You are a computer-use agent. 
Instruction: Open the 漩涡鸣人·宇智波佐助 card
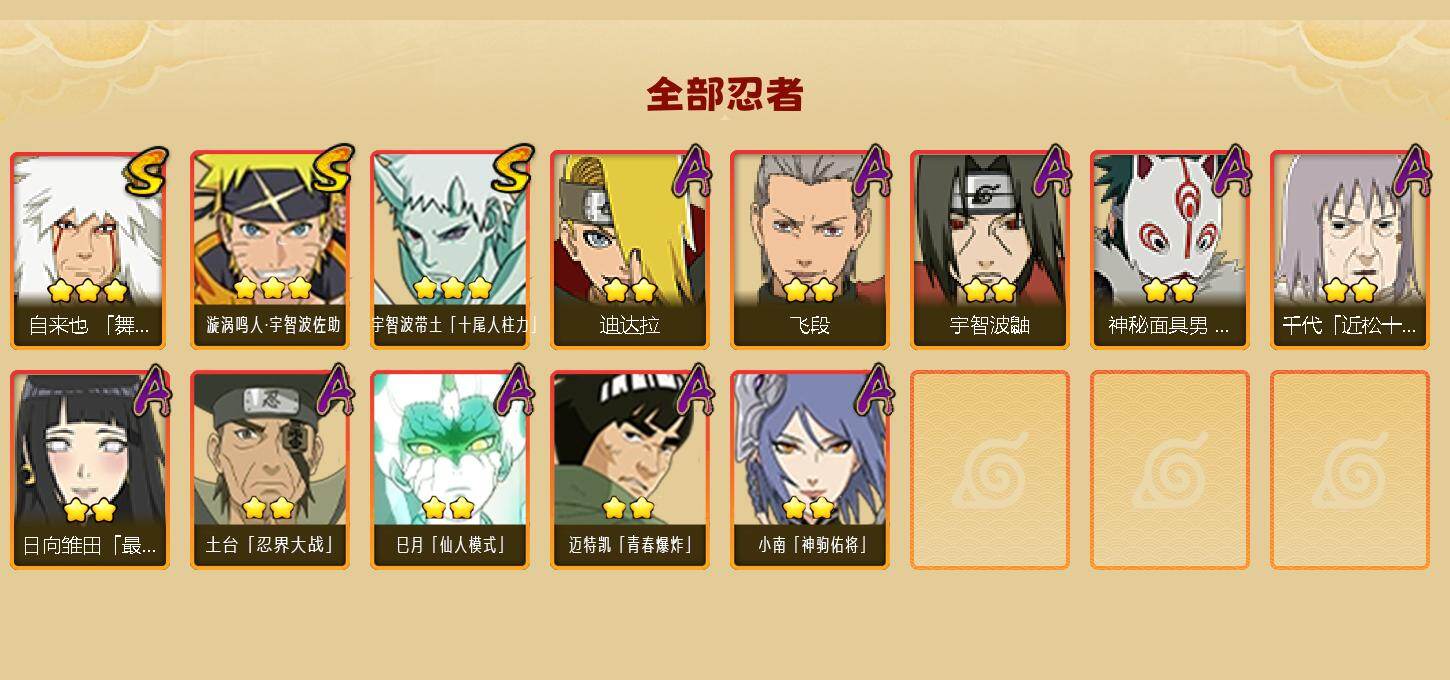270,250
